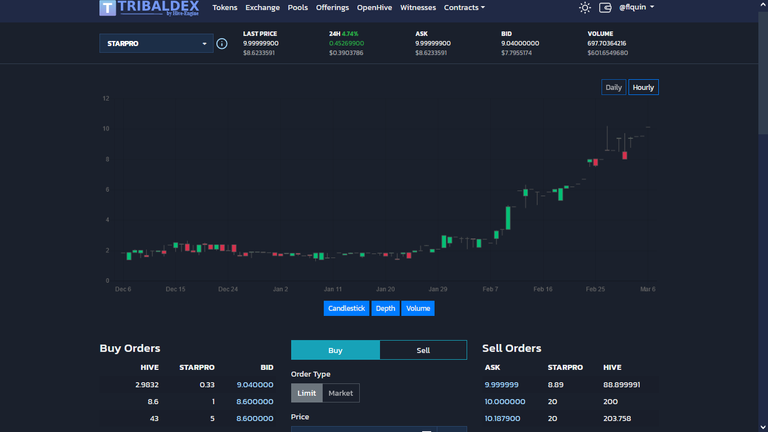Click the 203.758 HIVE cell in sell orders

click(x=617, y=418)
